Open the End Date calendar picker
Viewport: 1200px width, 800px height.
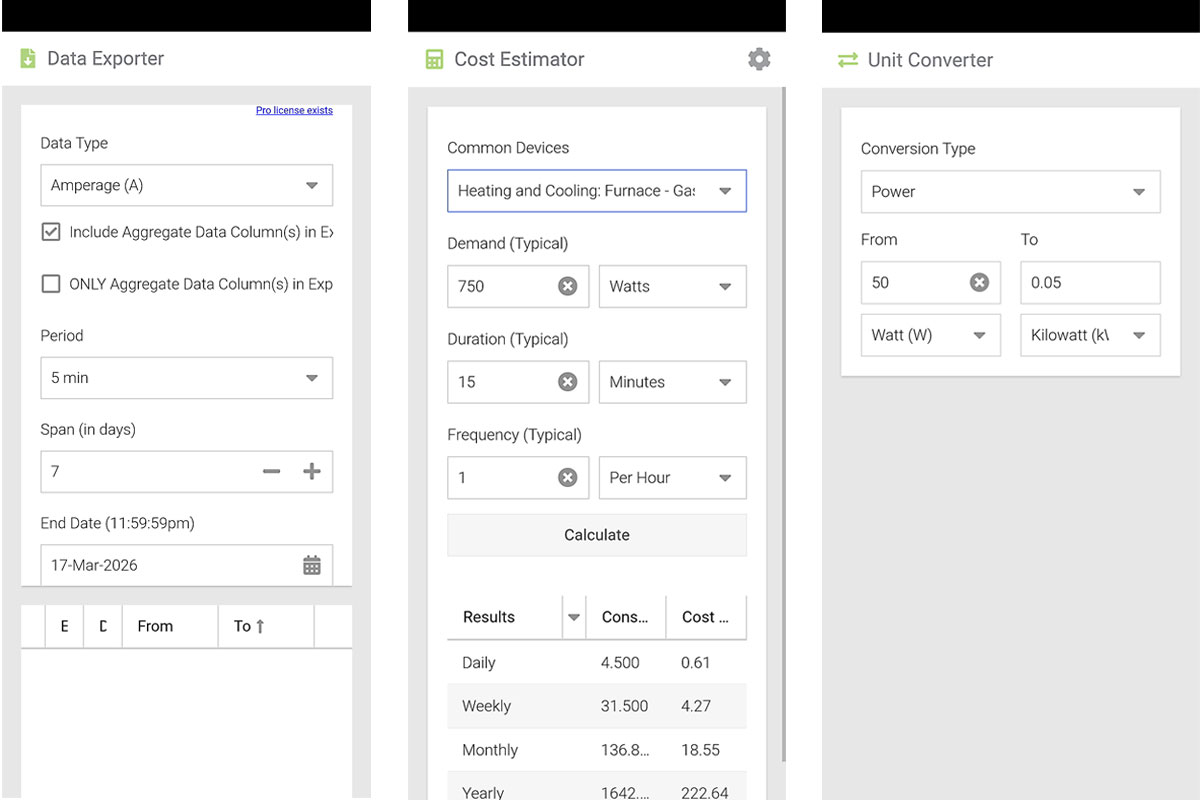(312, 565)
